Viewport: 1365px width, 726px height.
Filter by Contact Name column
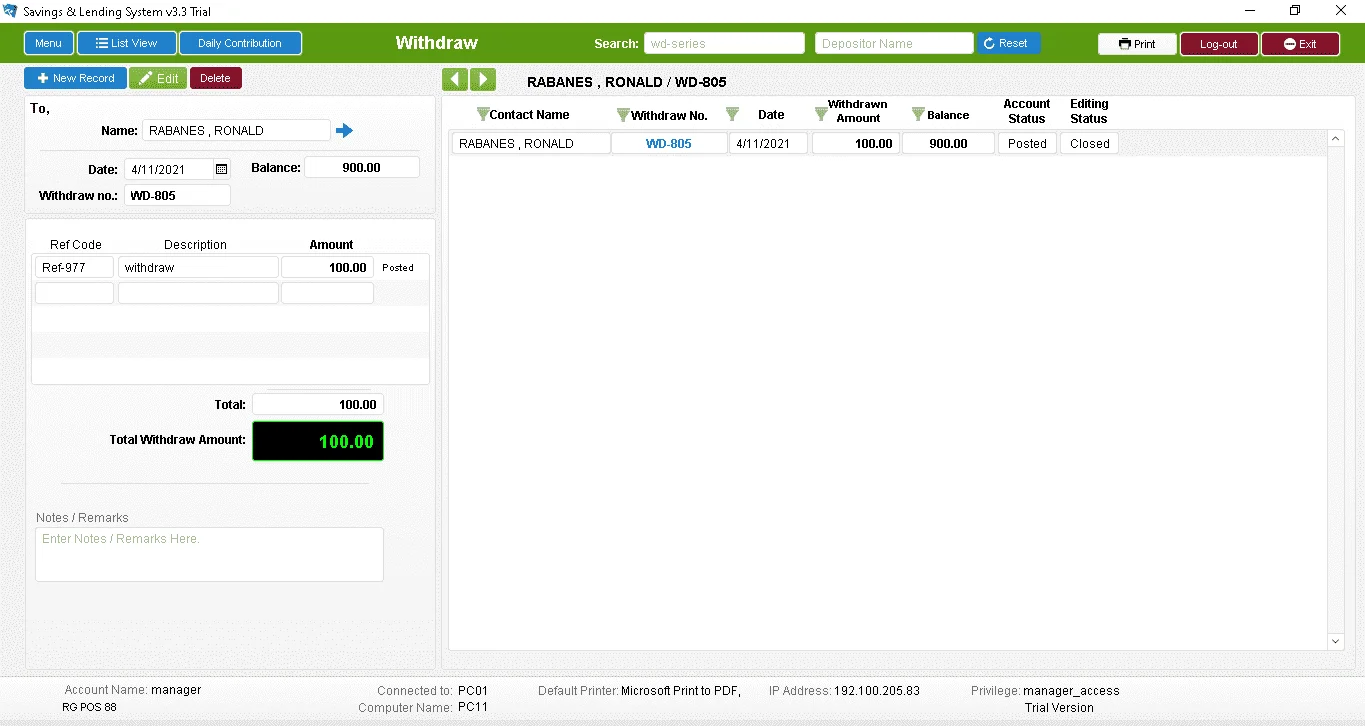(x=483, y=114)
